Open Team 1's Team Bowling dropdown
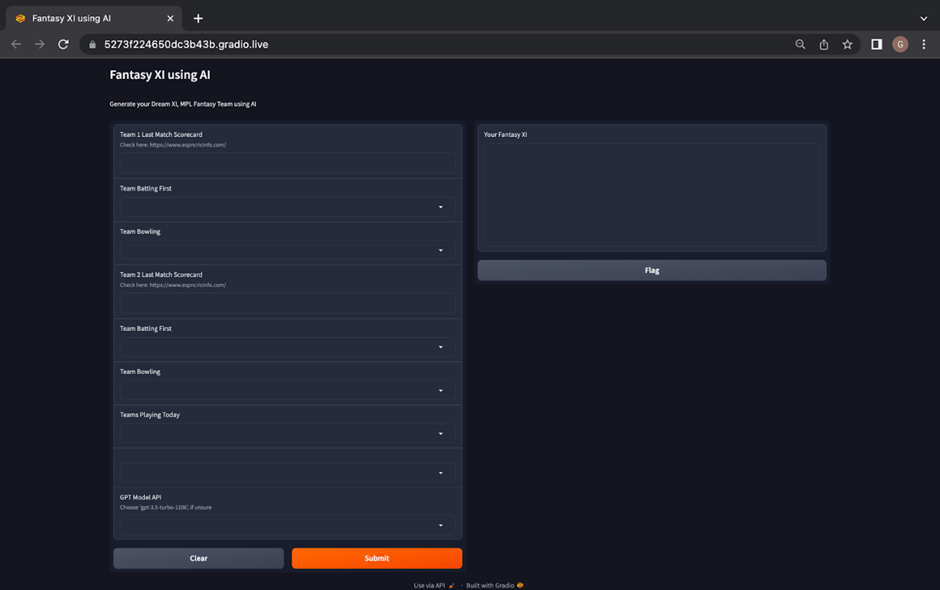 [287, 250]
